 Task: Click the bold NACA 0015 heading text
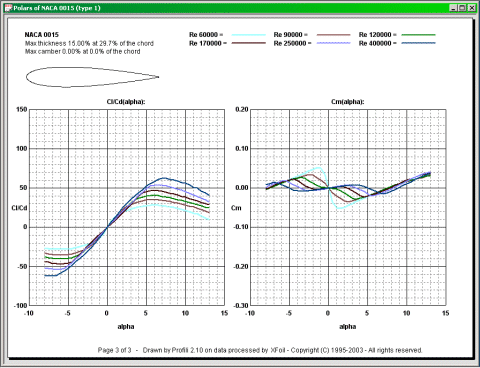pos(42,35)
